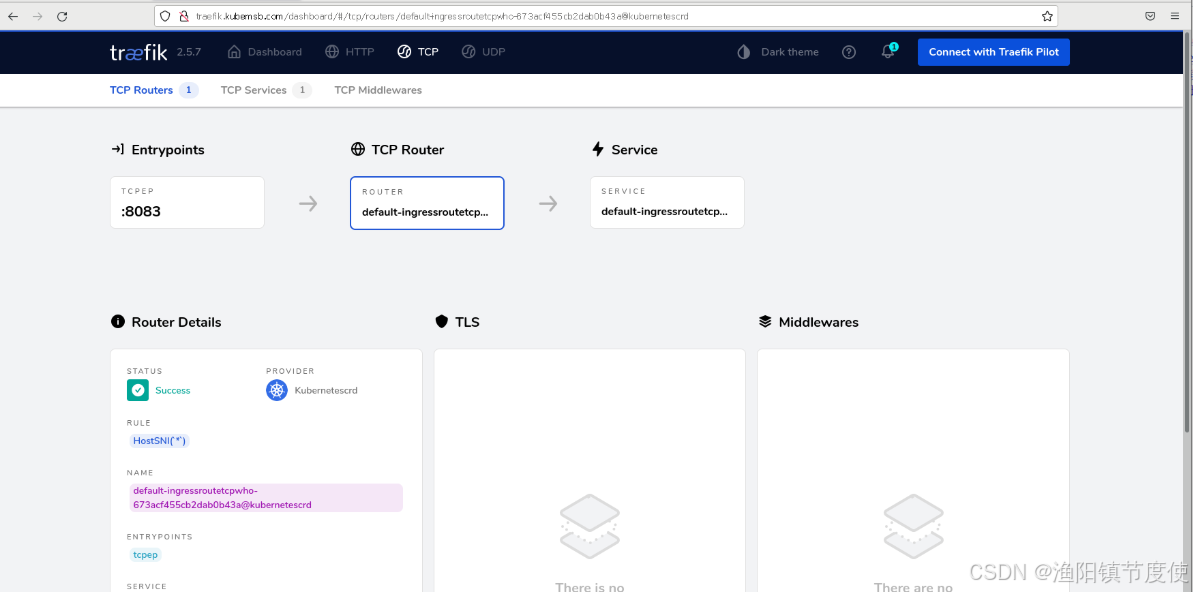
Task: Click the HostSNI(`*`) rule chip
Action: point(160,441)
